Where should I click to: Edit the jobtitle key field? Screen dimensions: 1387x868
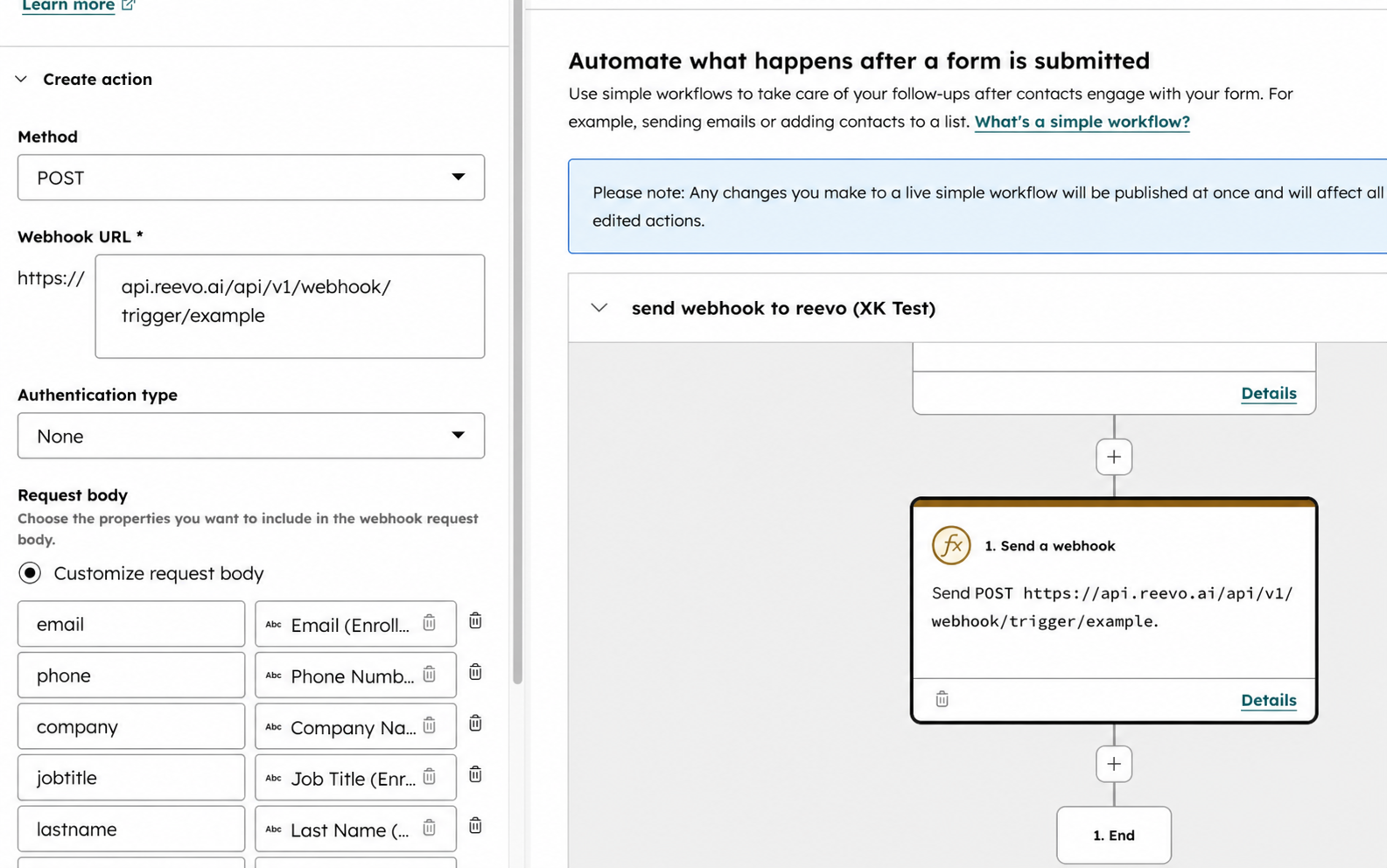[x=131, y=777]
